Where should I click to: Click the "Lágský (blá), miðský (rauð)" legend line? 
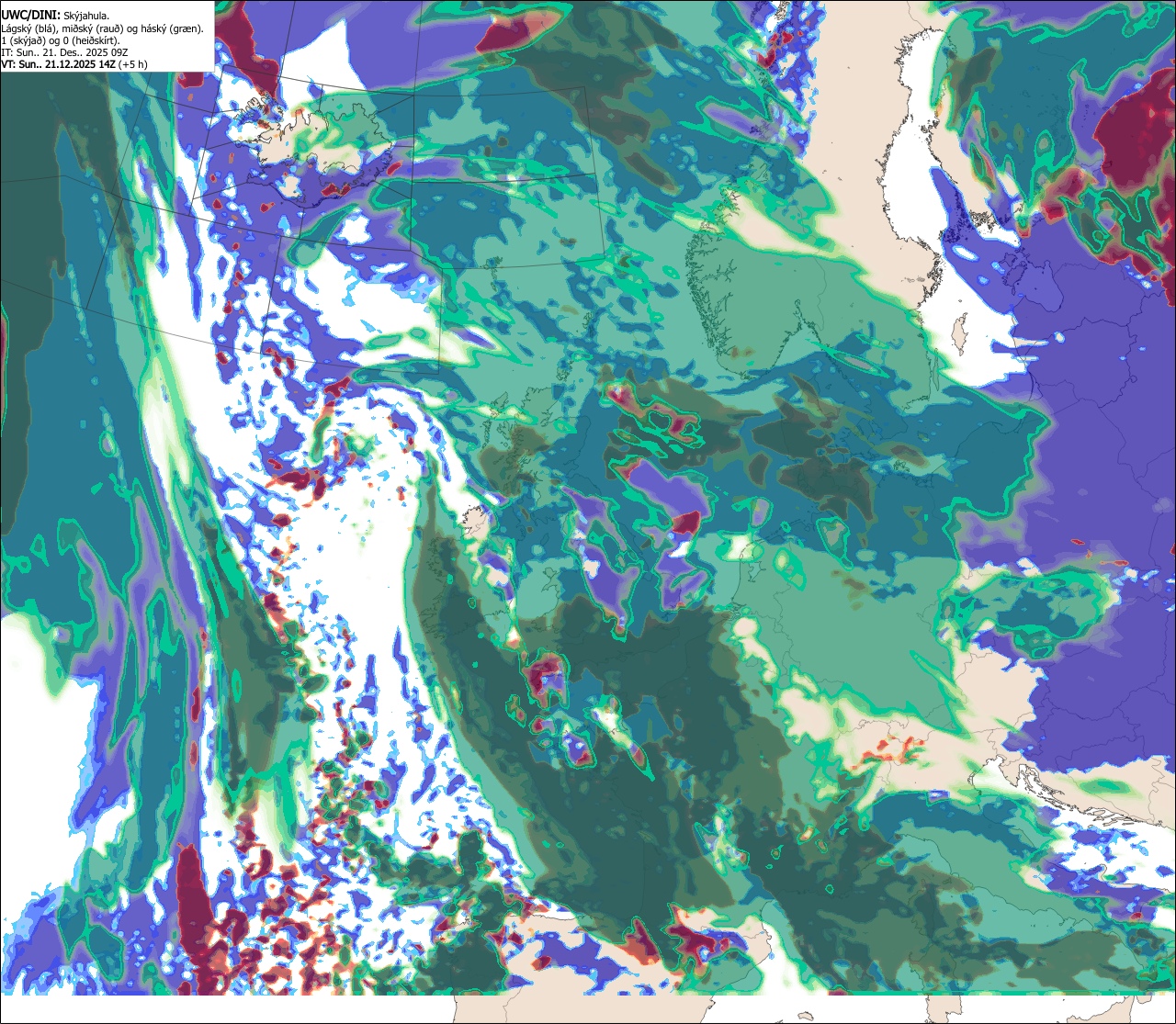tap(103, 28)
